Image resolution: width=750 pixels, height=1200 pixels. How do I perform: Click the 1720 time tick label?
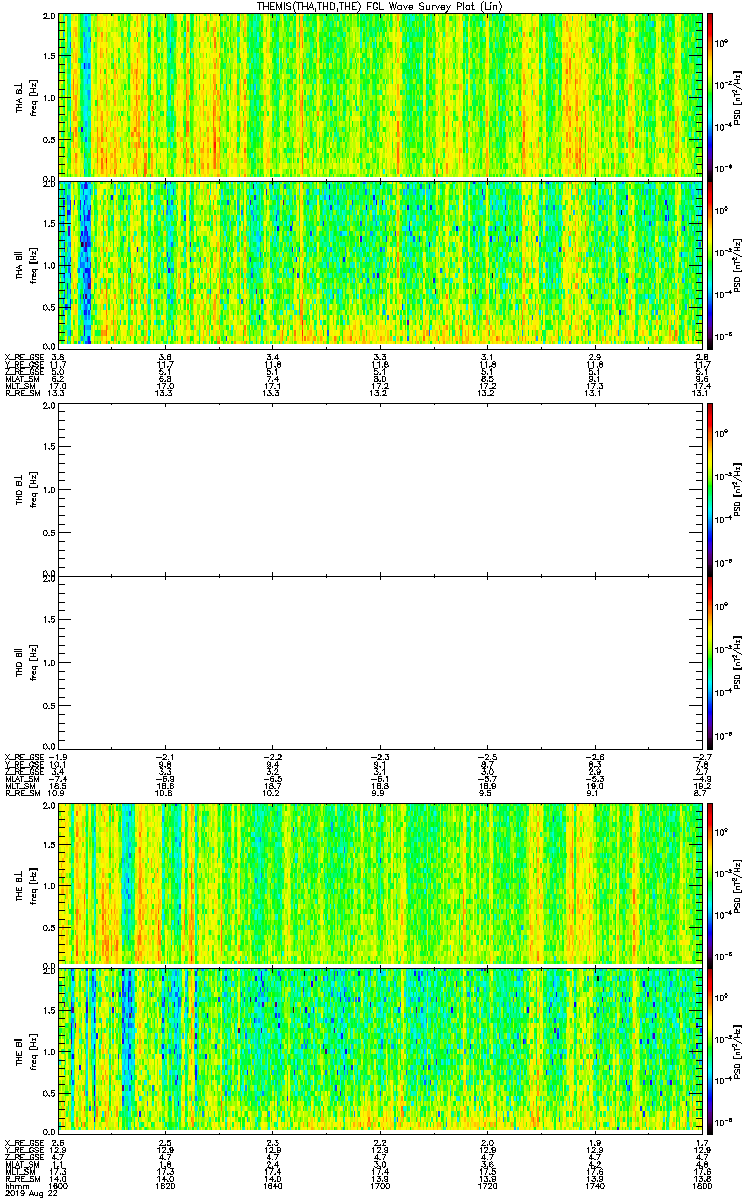tap(487, 1185)
